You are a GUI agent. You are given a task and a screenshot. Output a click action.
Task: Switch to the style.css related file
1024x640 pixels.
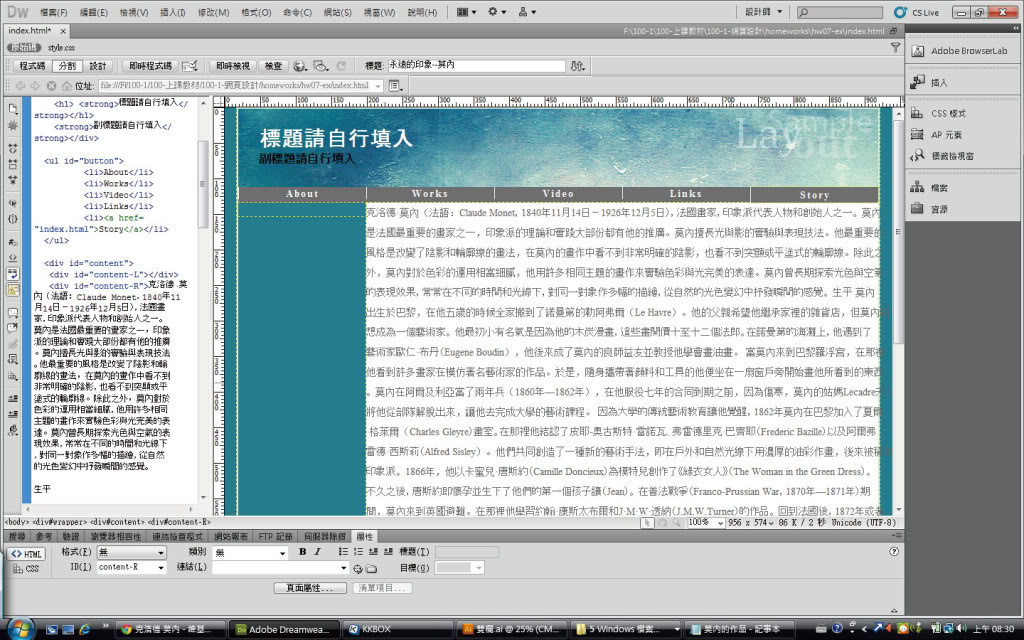61,47
